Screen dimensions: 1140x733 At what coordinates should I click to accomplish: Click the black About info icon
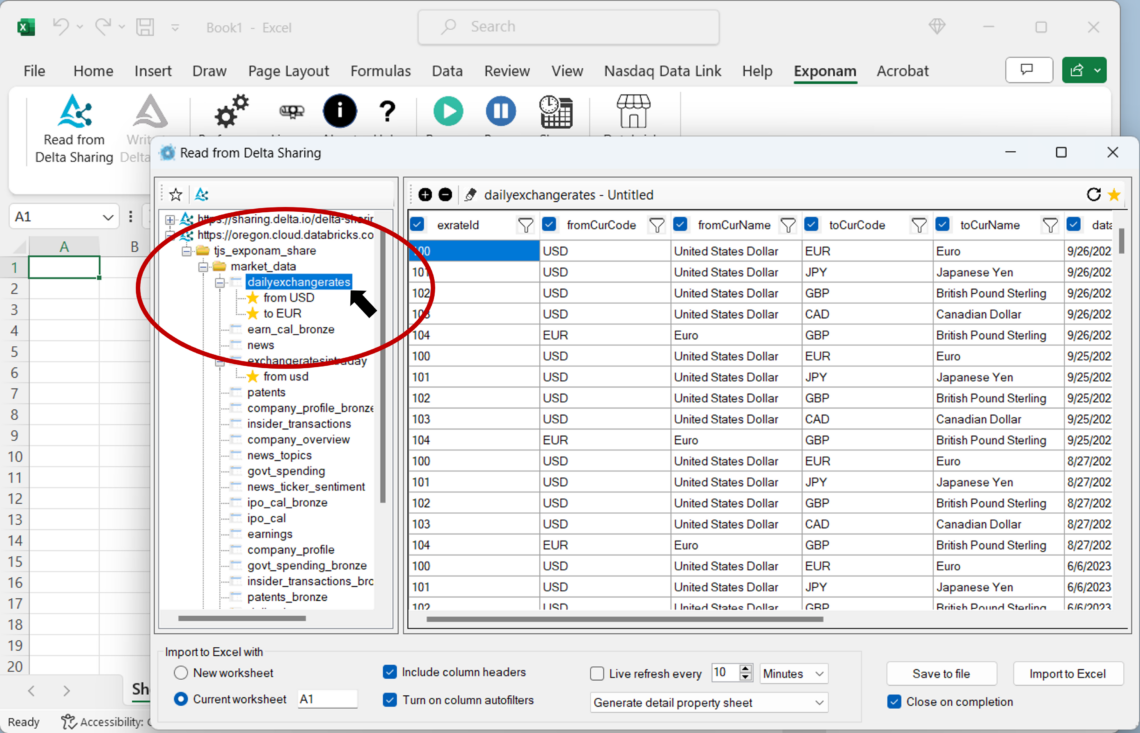339,111
